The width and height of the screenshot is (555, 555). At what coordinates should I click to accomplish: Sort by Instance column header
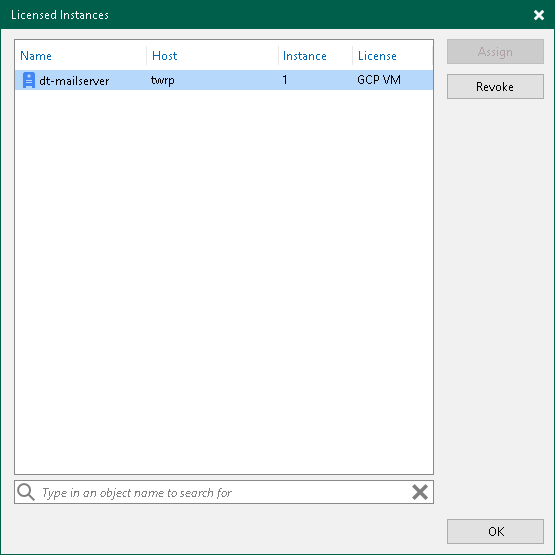pyautogui.click(x=304, y=56)
